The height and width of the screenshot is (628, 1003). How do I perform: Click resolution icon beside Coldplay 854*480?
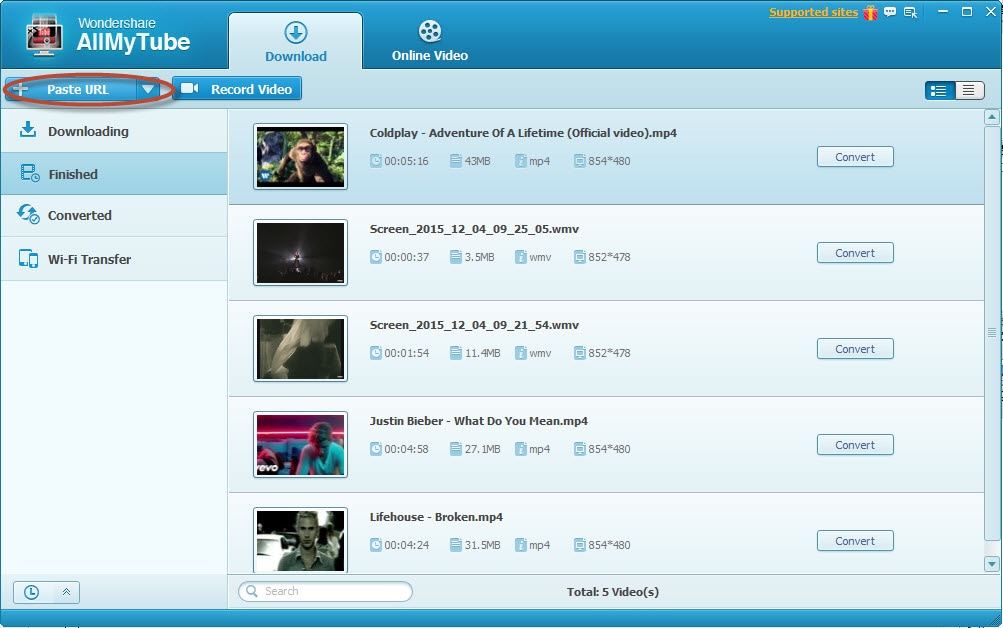coord(580,161)
